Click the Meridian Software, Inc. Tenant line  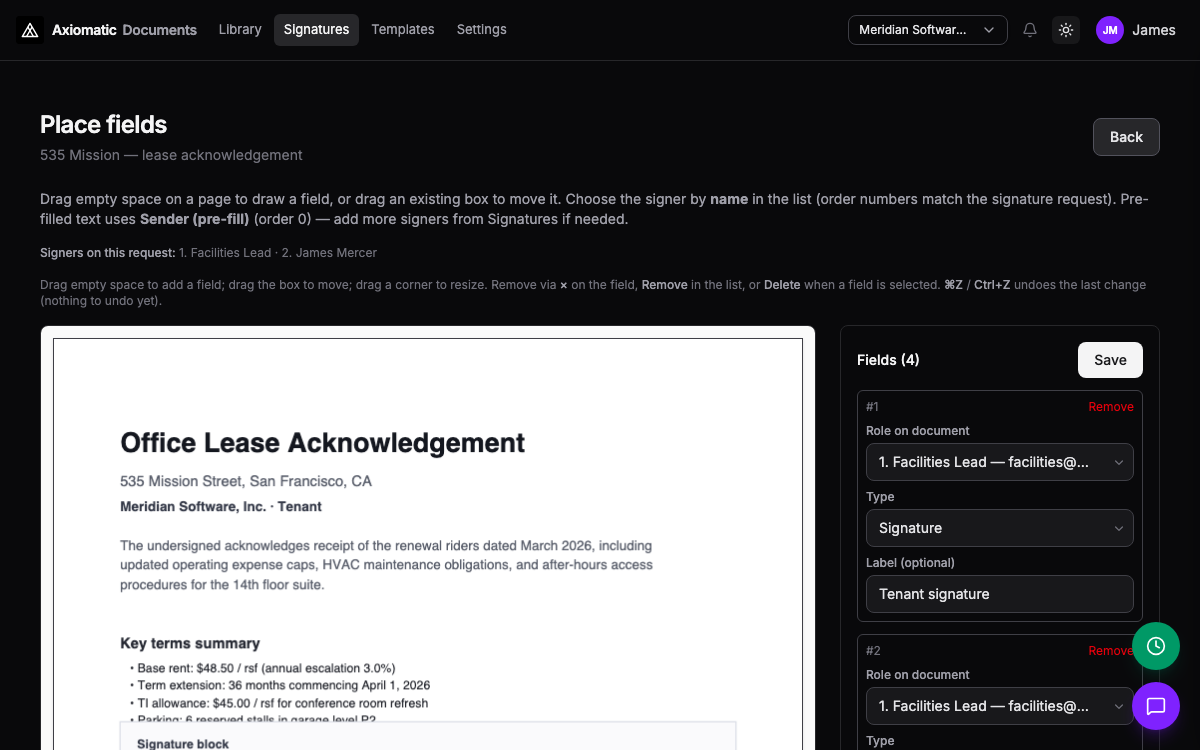coord(221,507)
